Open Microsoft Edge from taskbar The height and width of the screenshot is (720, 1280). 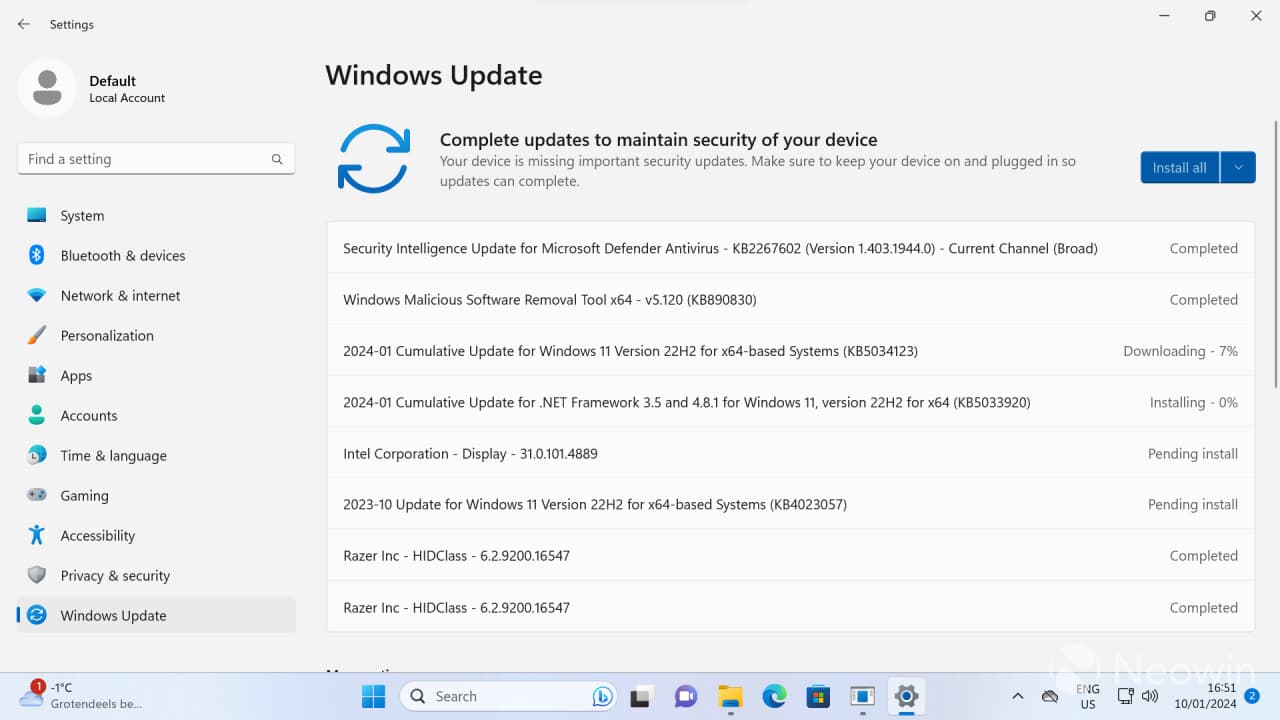pos(774,696)
